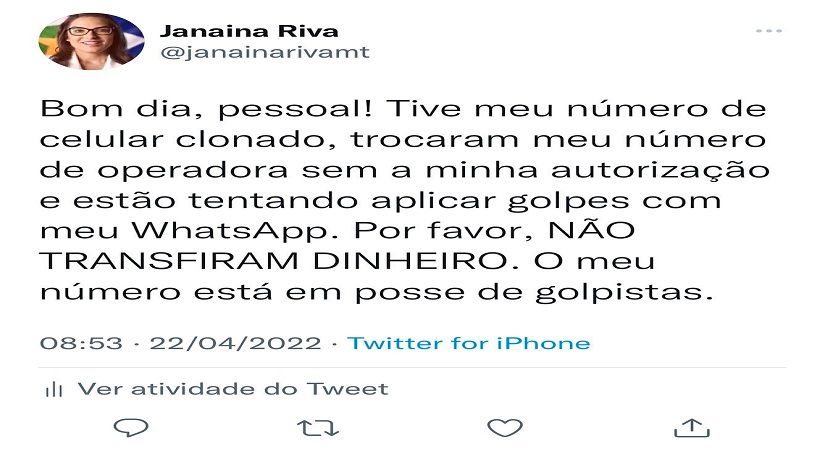Image resolution: width=825 pixels, height=464 pixels.
Task: View the Ver atividade do Tweet label
Action: point(233,389)
